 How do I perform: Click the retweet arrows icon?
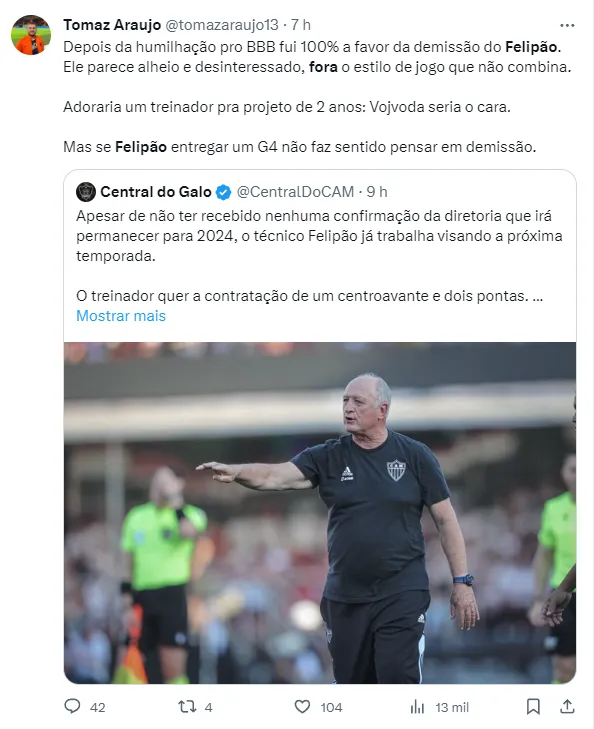pos(187,707)
